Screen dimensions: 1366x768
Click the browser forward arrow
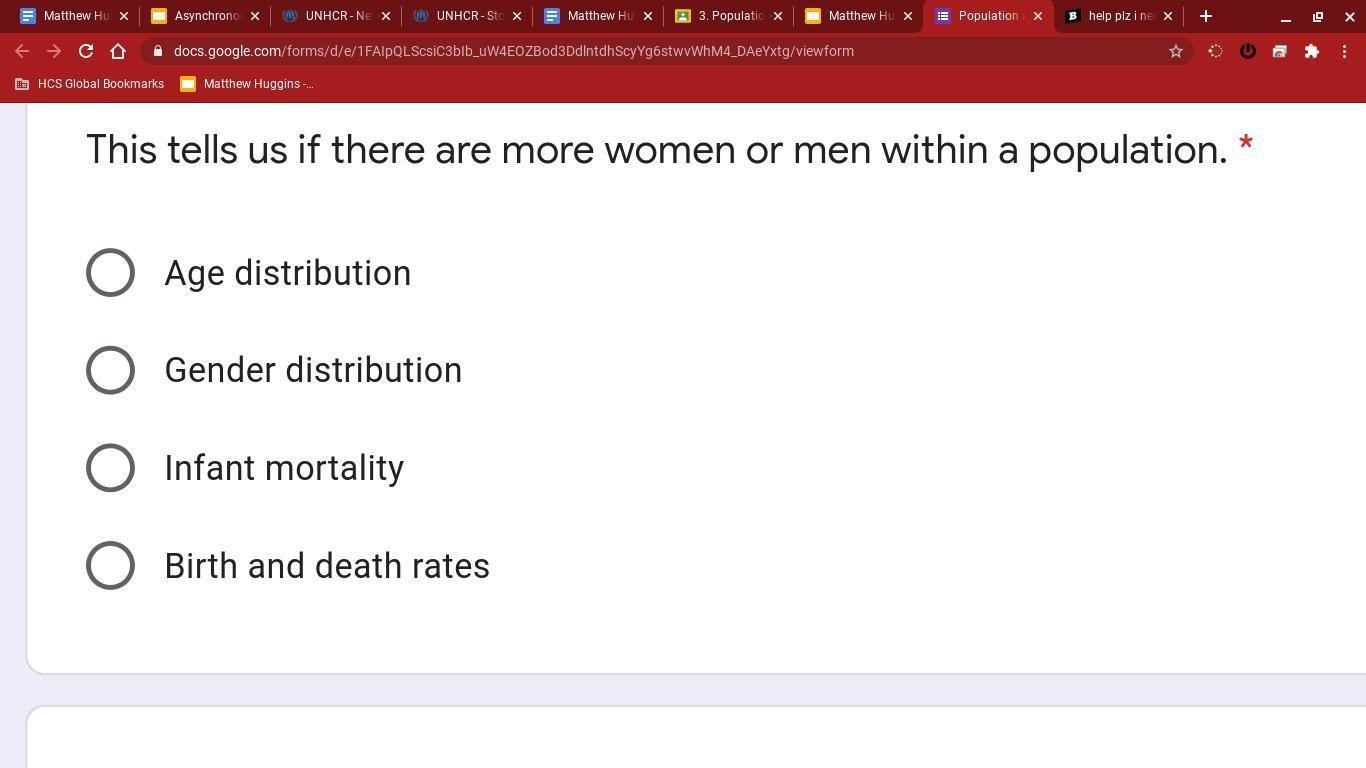[x=54, y=51]
